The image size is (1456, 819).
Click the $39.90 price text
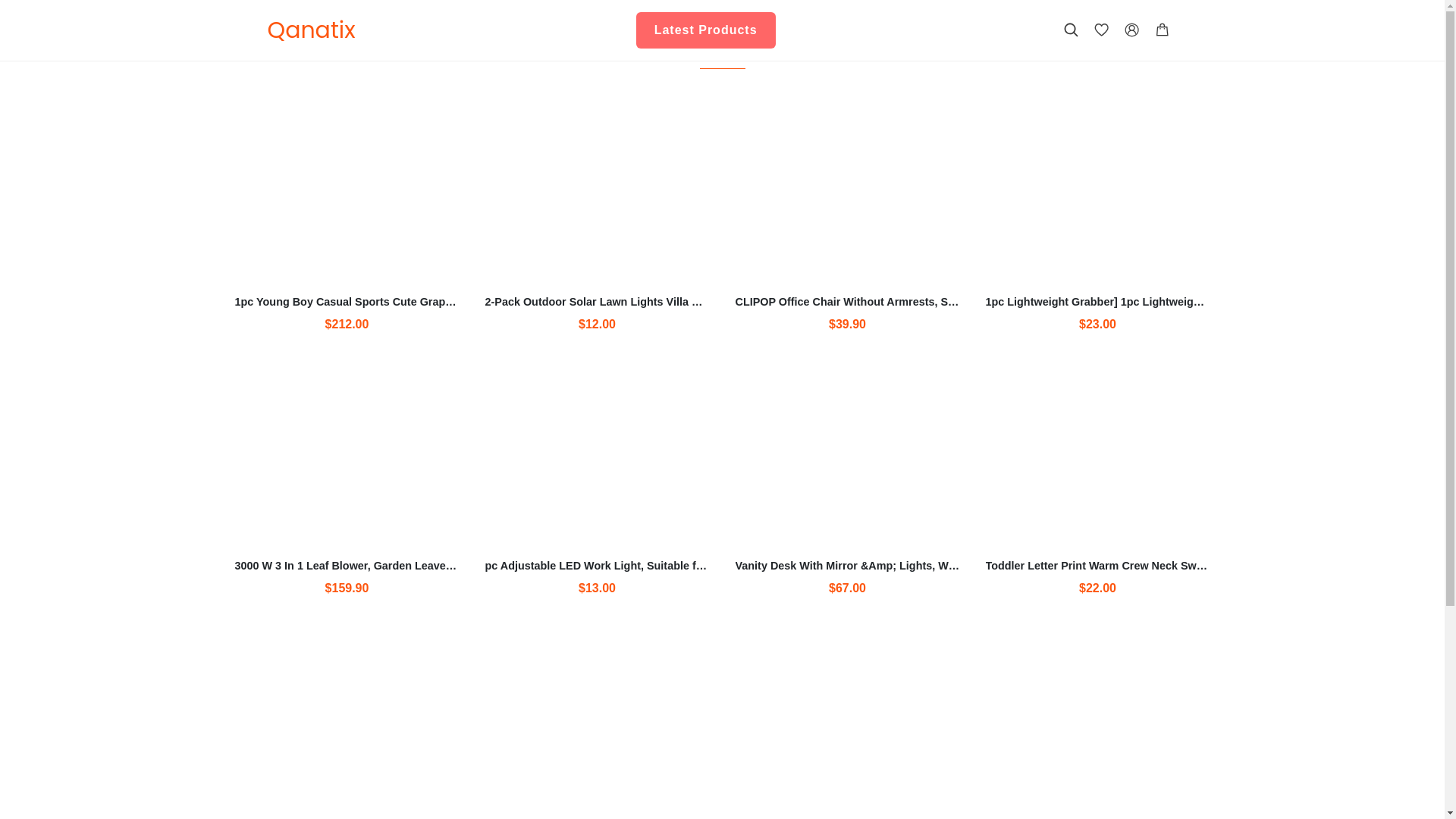(847, 325)
